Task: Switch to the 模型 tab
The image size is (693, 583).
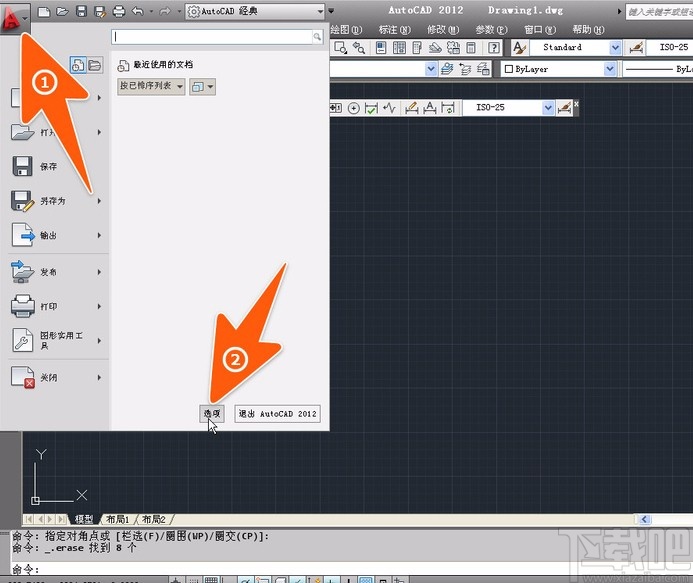Action: click(84, 519)
